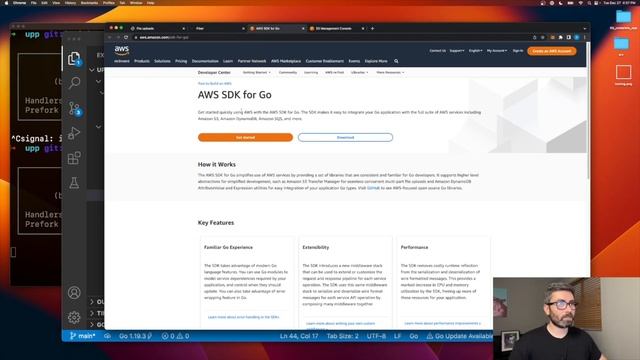This screenshot has width=640, height=360.
Task: Open the Solutions nav menu
Action: 162,61
